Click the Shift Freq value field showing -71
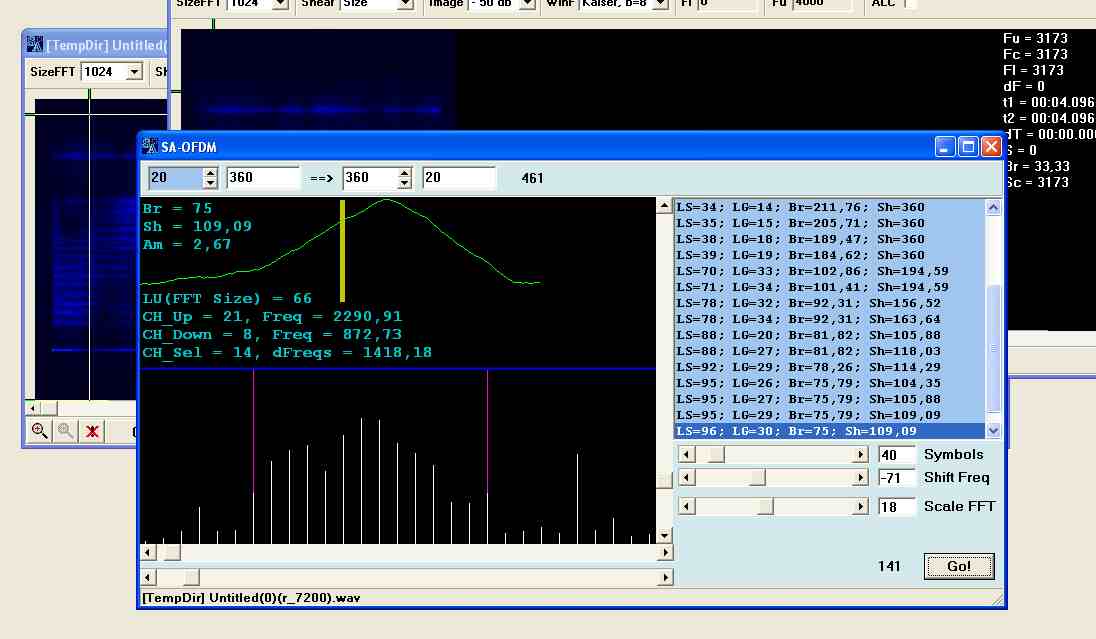1096x639 pixels. [896, 478]
